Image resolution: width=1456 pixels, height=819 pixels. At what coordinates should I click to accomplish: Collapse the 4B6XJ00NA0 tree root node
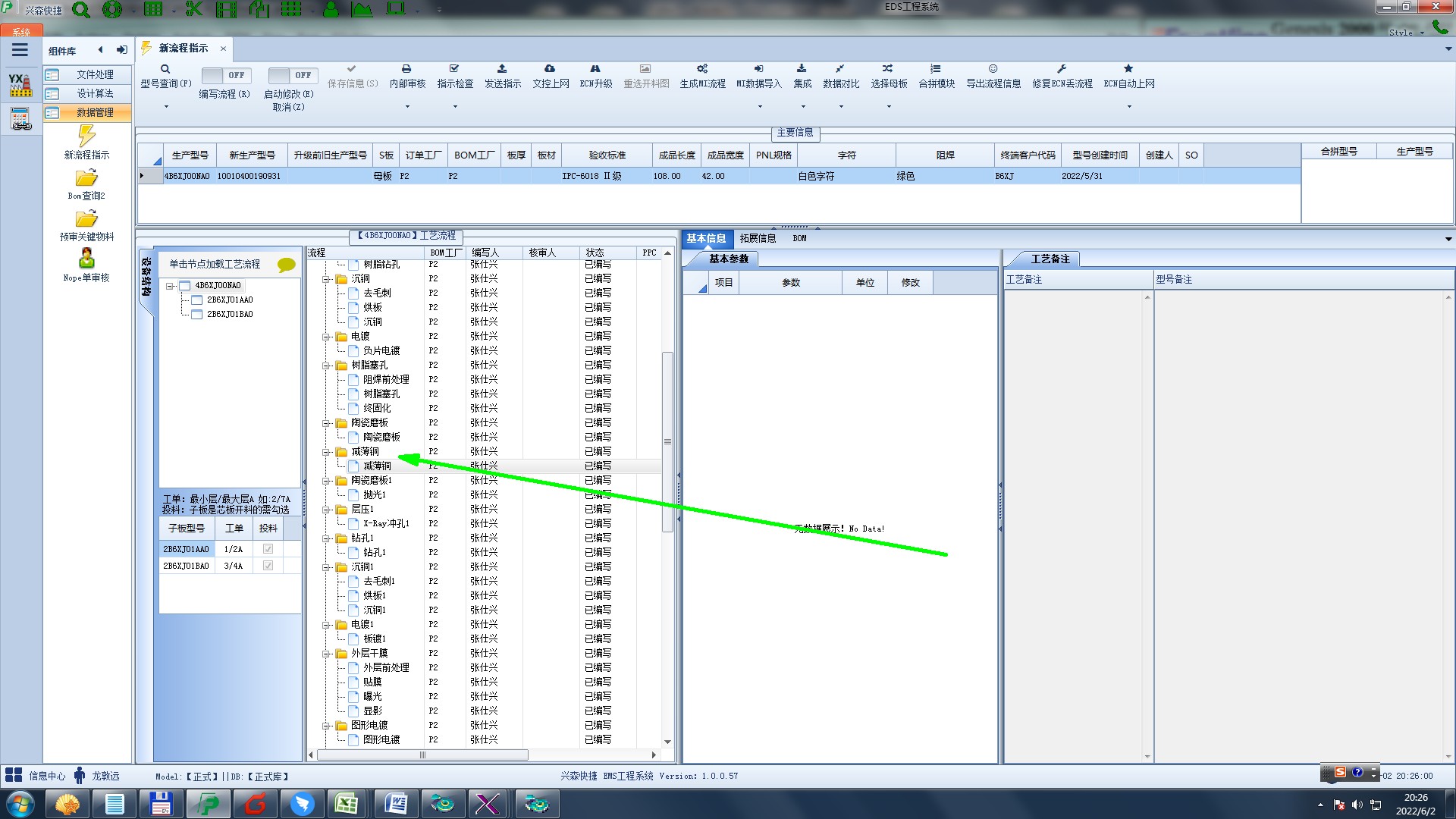pyautogui.click(x=171, y=286)
